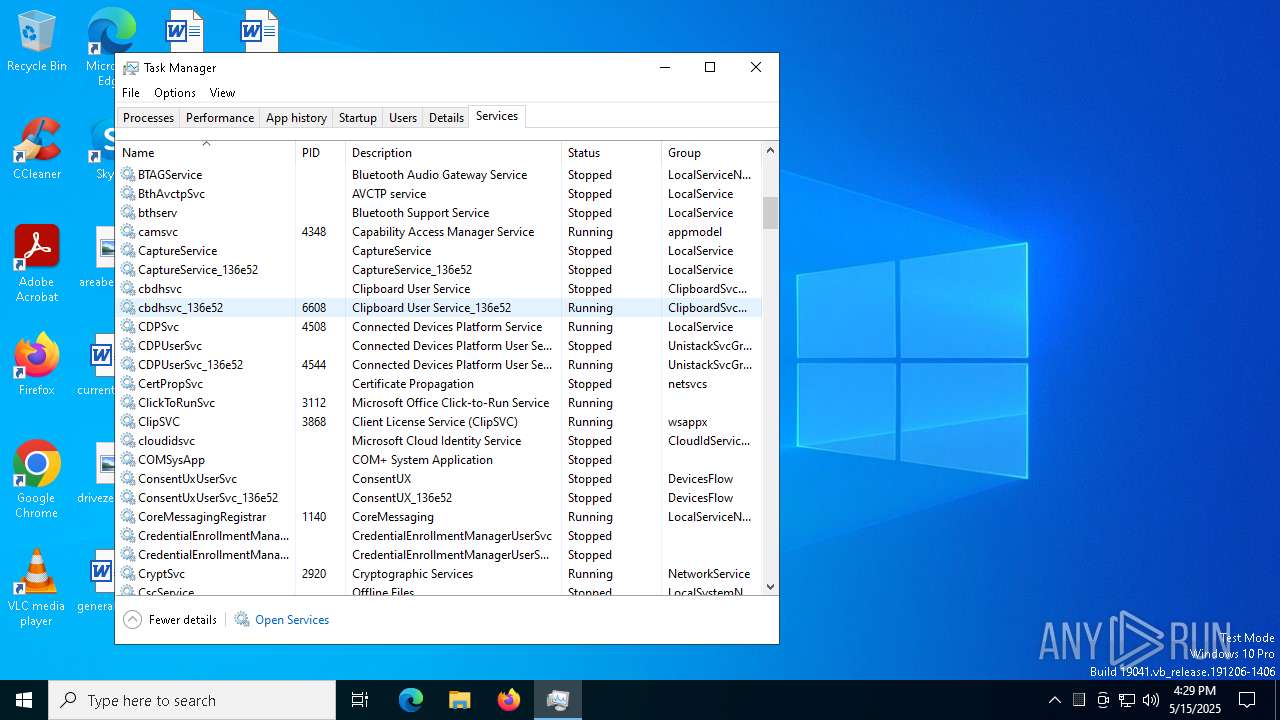The height and width of the screenshot is (720, 1280).
Task: Open Google Chrome desktop shortcut
Action: [37, 480]
